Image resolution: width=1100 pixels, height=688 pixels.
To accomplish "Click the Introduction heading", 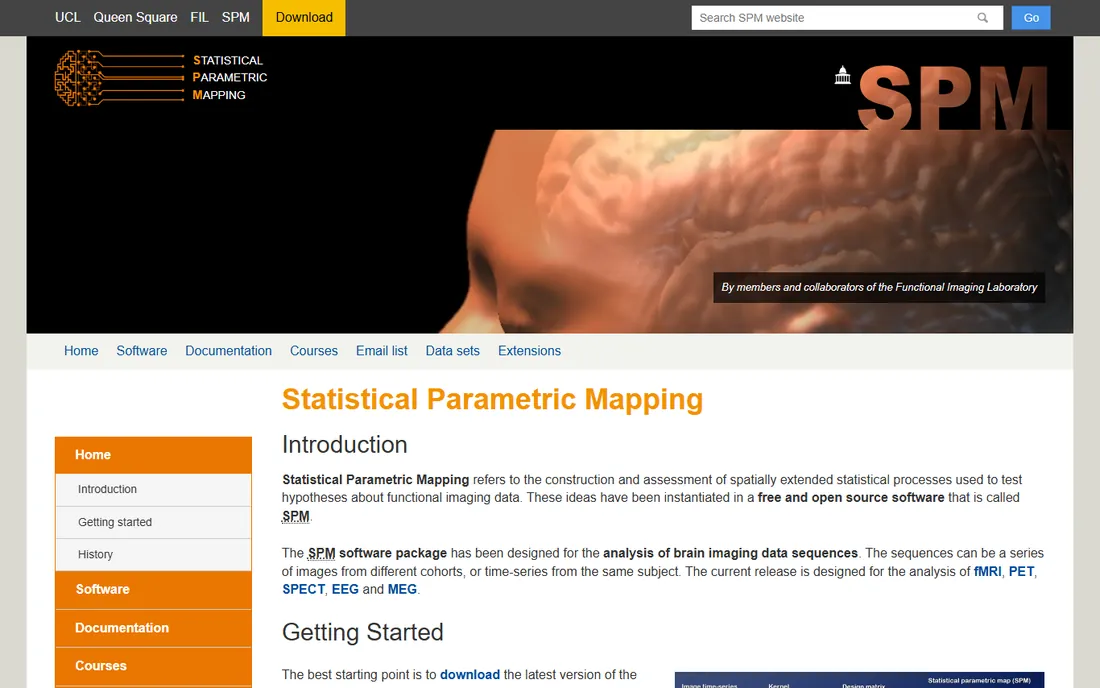I will point(344,445).
